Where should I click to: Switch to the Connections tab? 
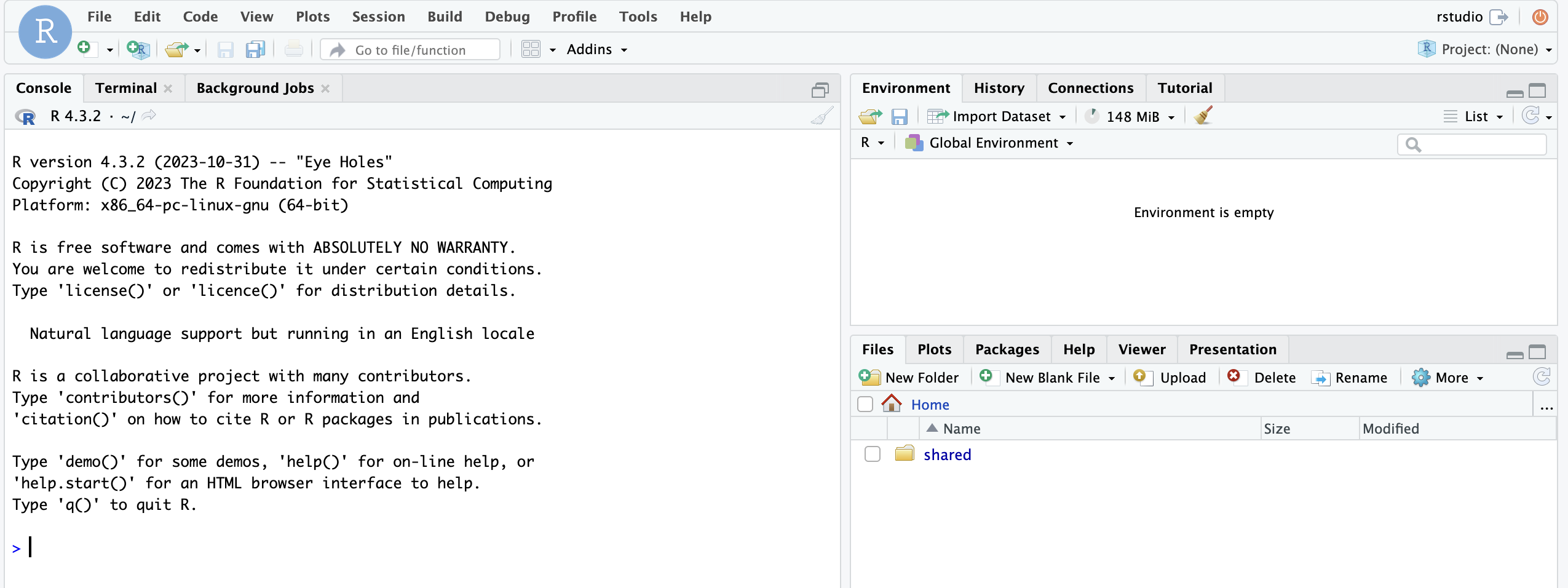(x=1090, y=88)
